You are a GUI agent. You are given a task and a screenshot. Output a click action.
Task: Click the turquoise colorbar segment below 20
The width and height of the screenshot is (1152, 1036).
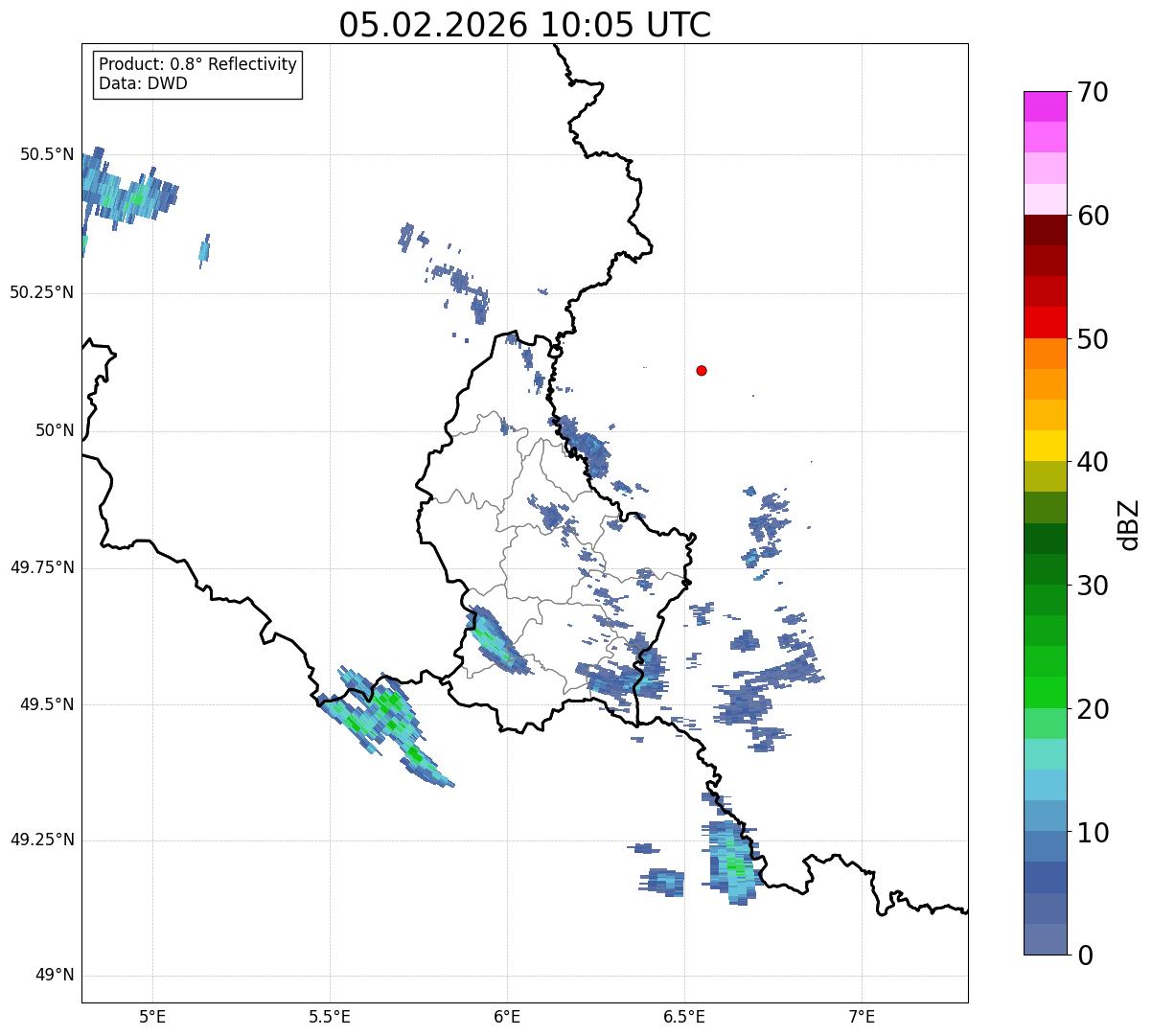1045,753
